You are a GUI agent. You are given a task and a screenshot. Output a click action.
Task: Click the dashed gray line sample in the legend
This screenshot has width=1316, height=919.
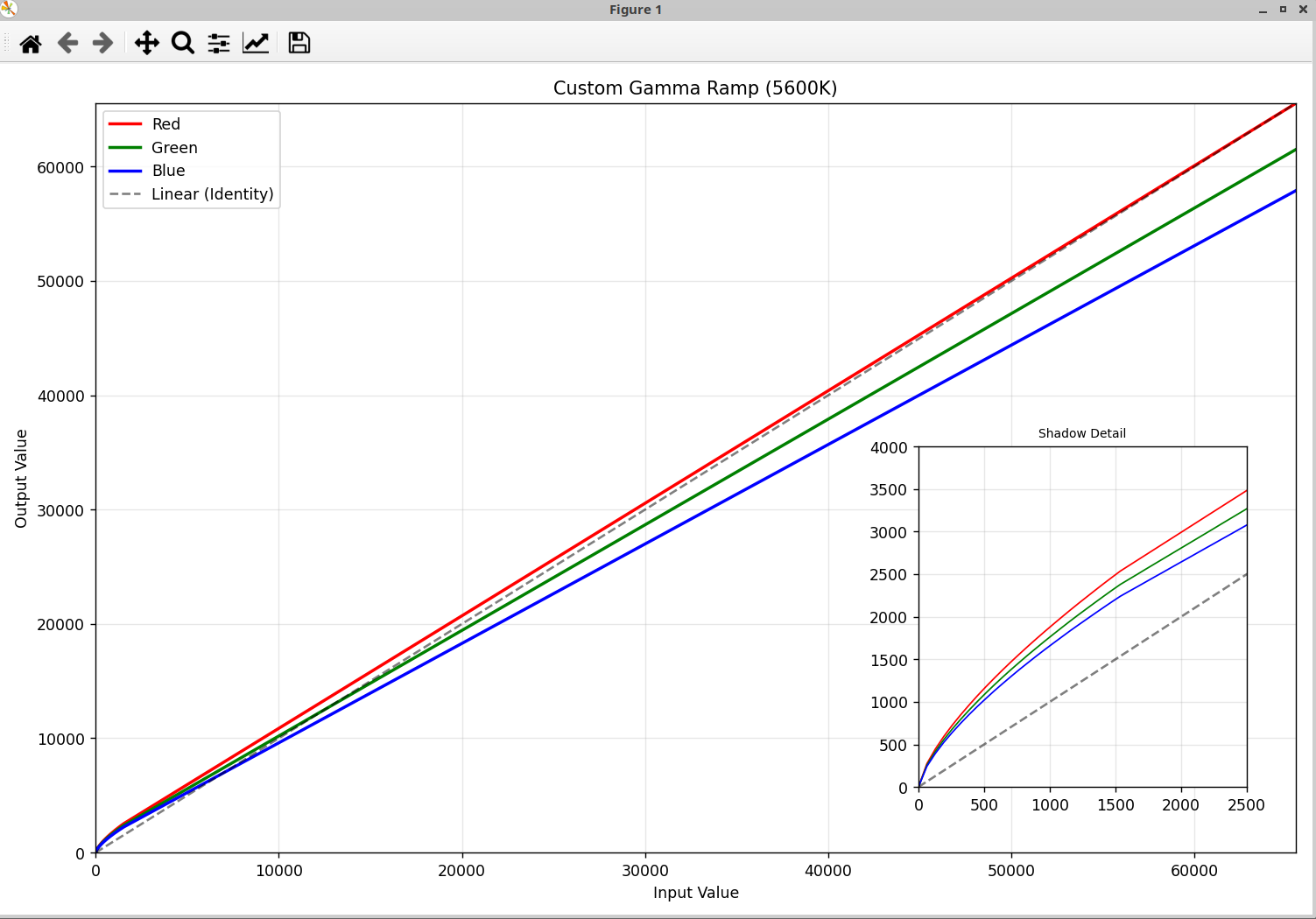point(125,194)
